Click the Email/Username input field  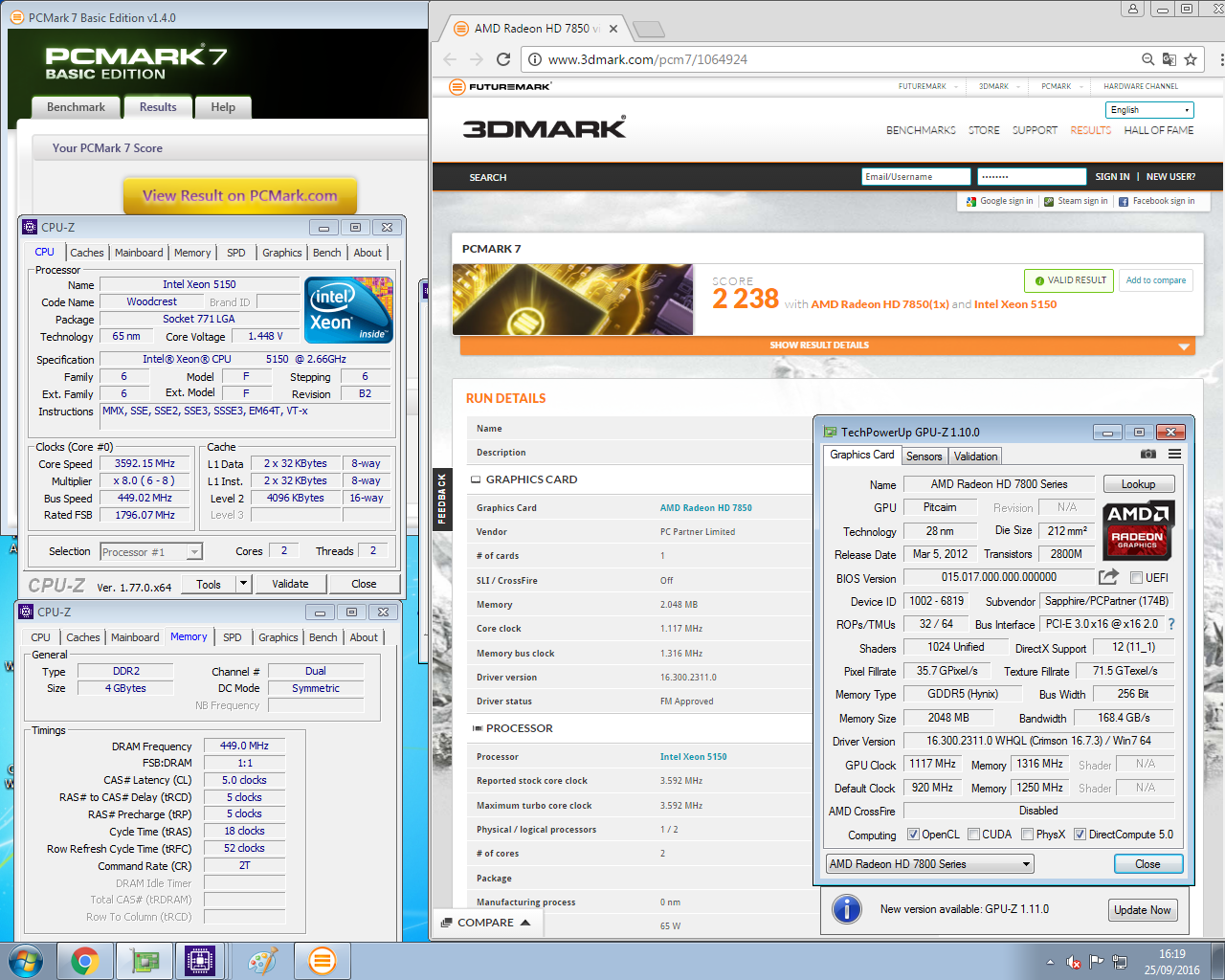point(917,176)
